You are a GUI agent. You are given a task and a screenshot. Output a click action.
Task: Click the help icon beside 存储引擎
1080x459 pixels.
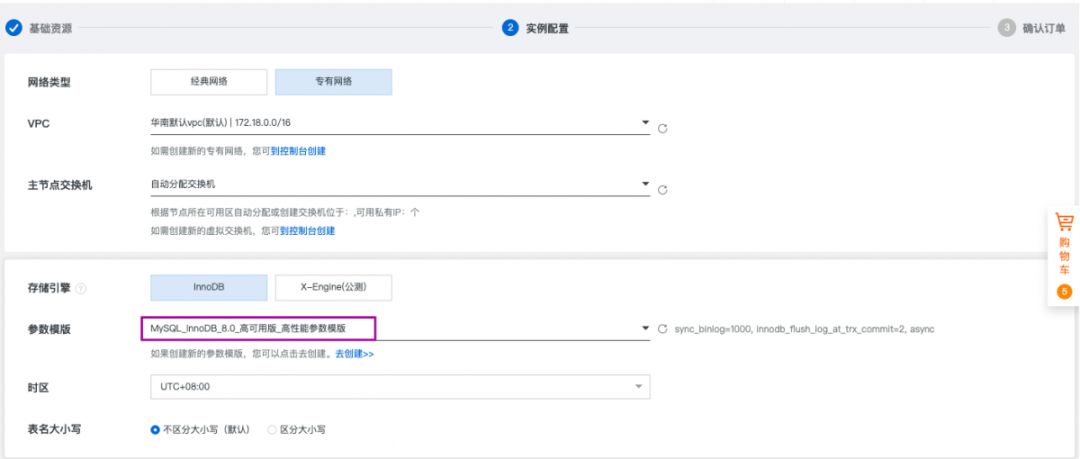[x=80, y=289]
